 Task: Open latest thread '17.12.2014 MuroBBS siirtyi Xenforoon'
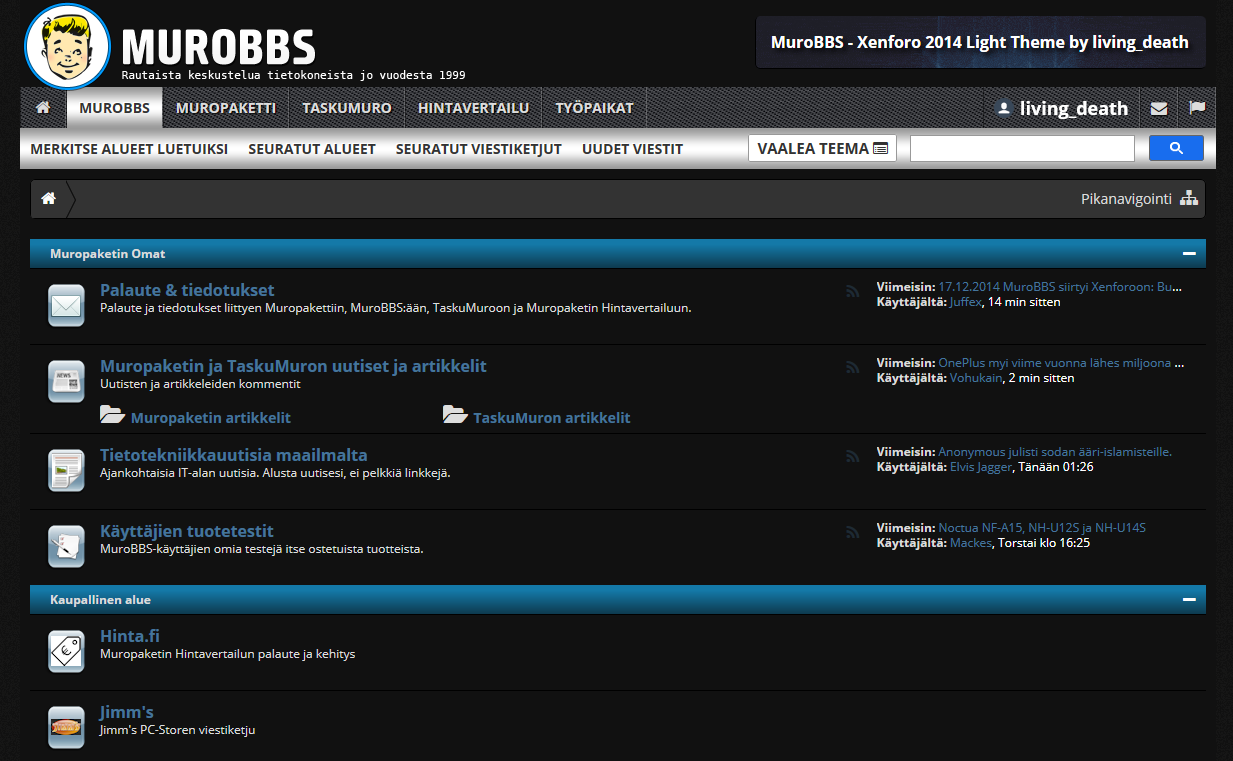tap(1060, 286)
